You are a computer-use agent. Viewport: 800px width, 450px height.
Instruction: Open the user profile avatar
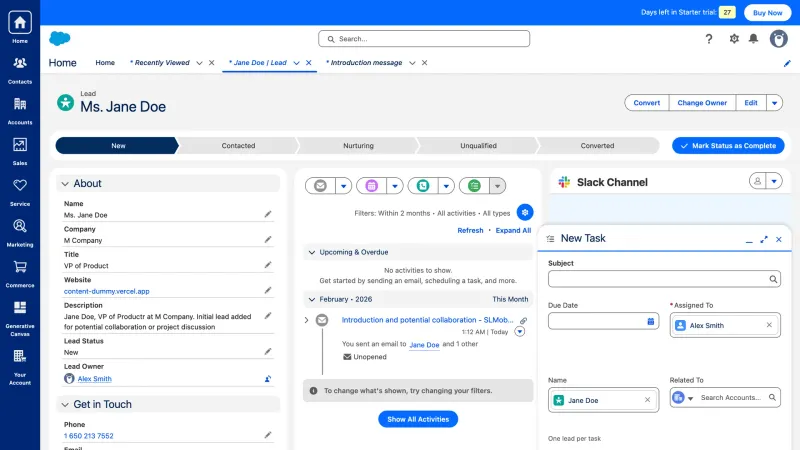(x=779, y=39)
